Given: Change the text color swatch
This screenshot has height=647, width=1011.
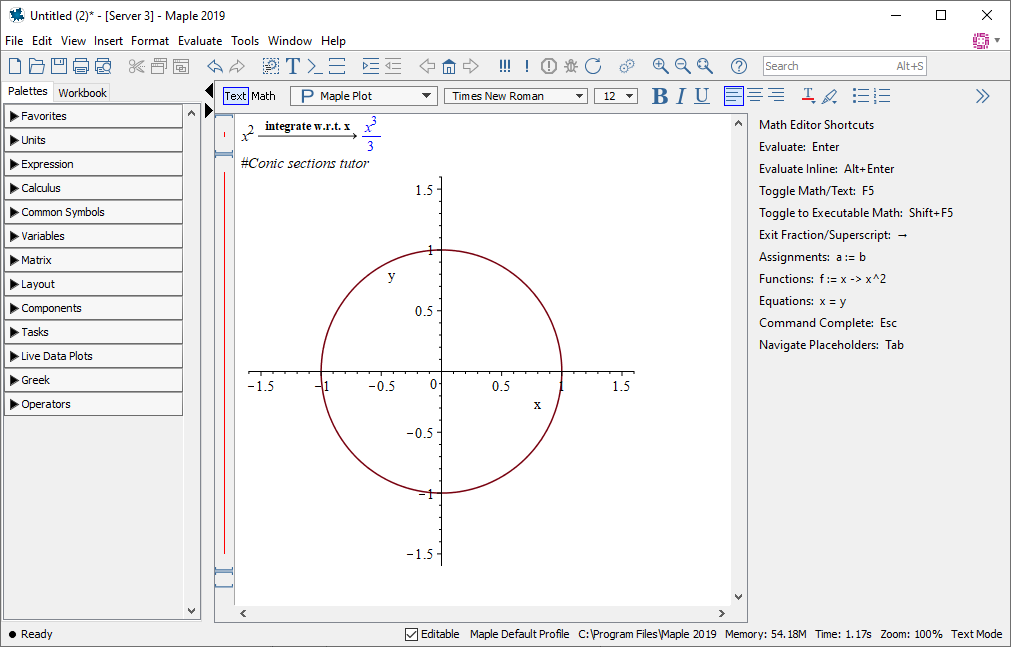Looking at the screenshot, I should 809,96.
